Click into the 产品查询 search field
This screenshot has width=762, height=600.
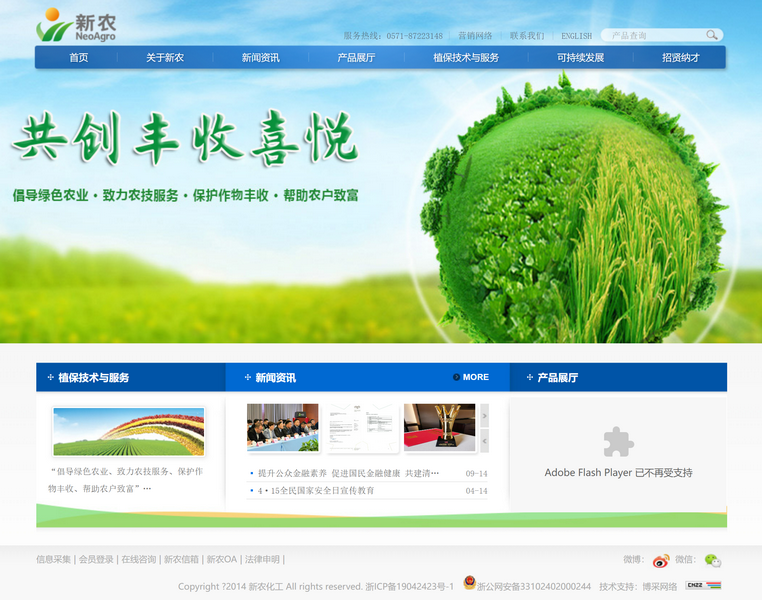coord(655,35)
